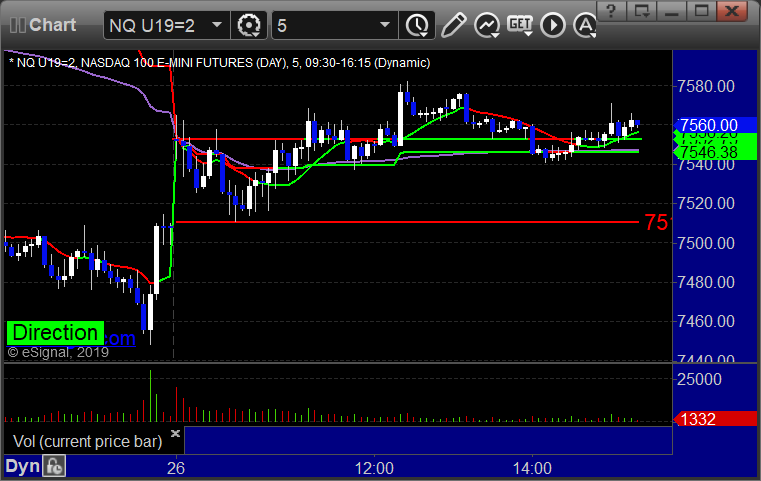
Task: Click the 14:00 time axis label
Action: click(x=532, y=468)
